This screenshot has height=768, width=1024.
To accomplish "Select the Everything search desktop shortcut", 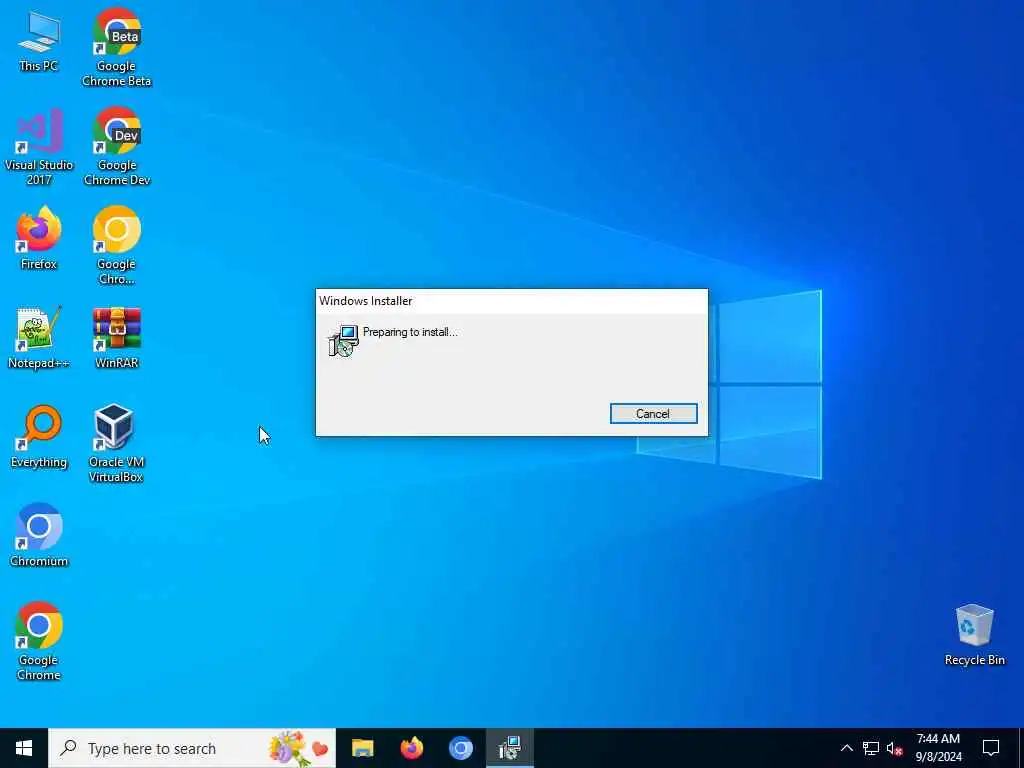I will pyautogui.click(x=39, y=437).
